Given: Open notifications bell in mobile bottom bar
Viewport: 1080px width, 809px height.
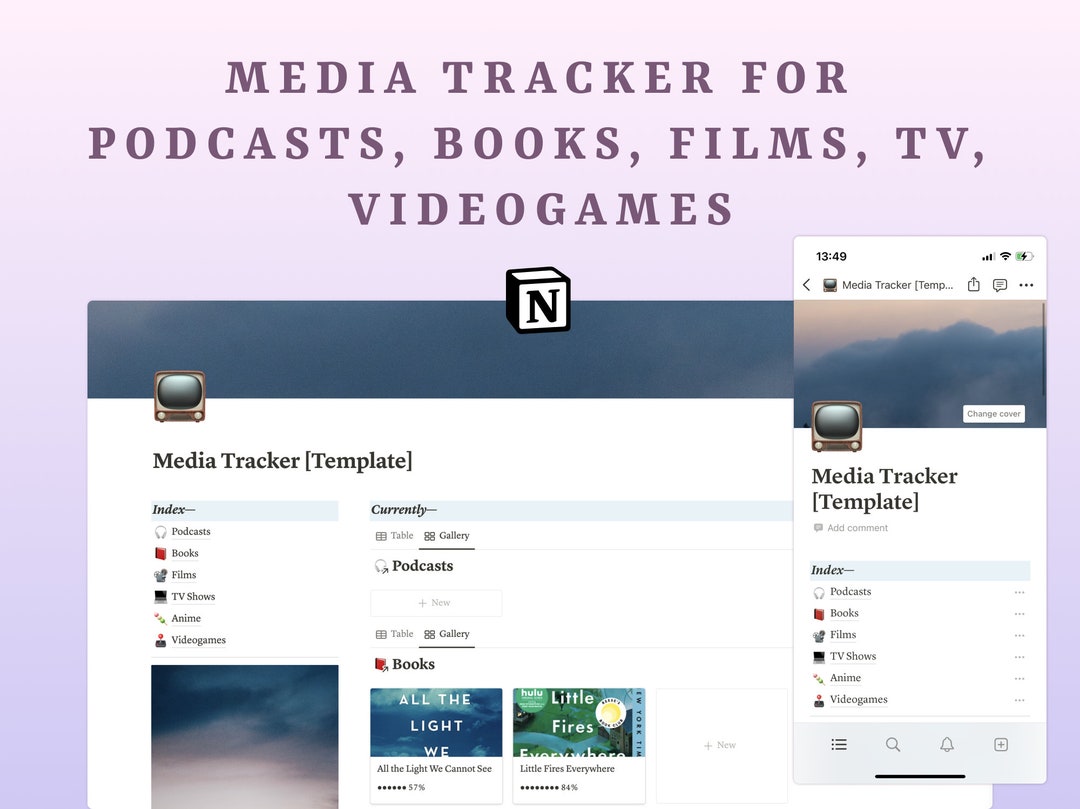Looking at the screenshot, I should 947,744.
